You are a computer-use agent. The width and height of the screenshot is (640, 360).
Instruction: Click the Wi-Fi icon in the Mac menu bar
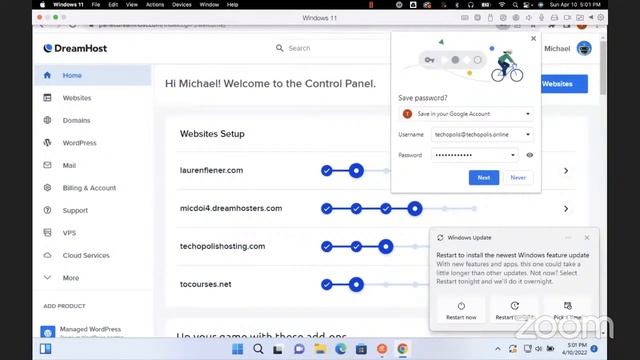pyautogui.click(x=502, y=4)
